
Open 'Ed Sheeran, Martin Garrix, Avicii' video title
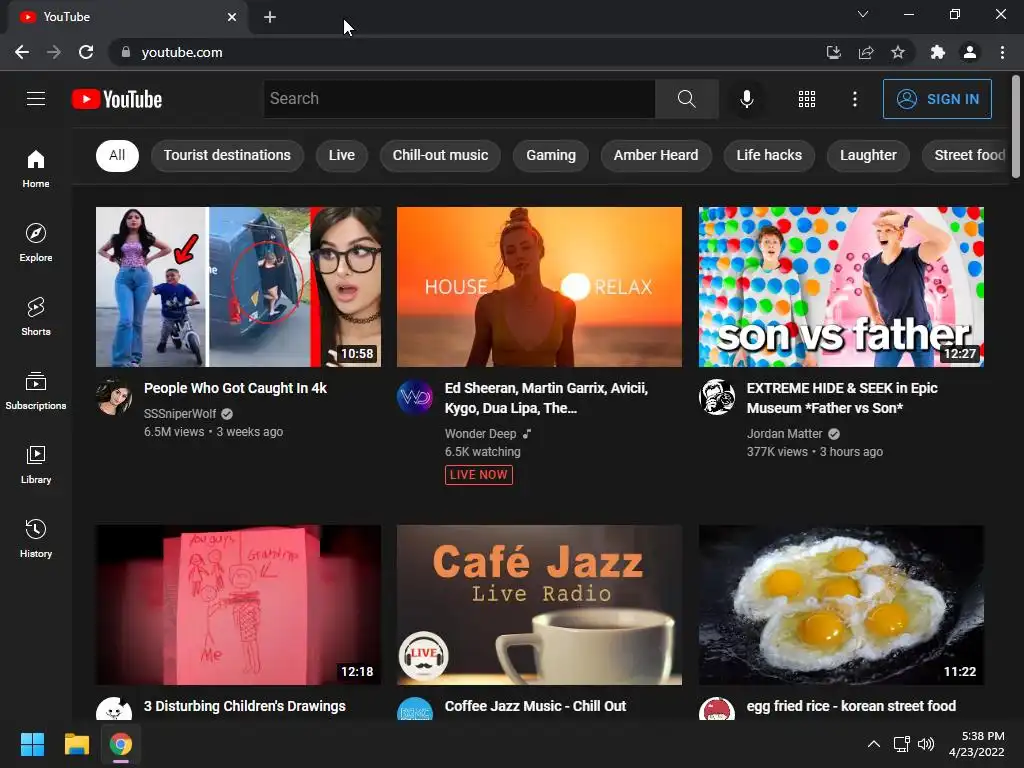(x=546, y=398)
